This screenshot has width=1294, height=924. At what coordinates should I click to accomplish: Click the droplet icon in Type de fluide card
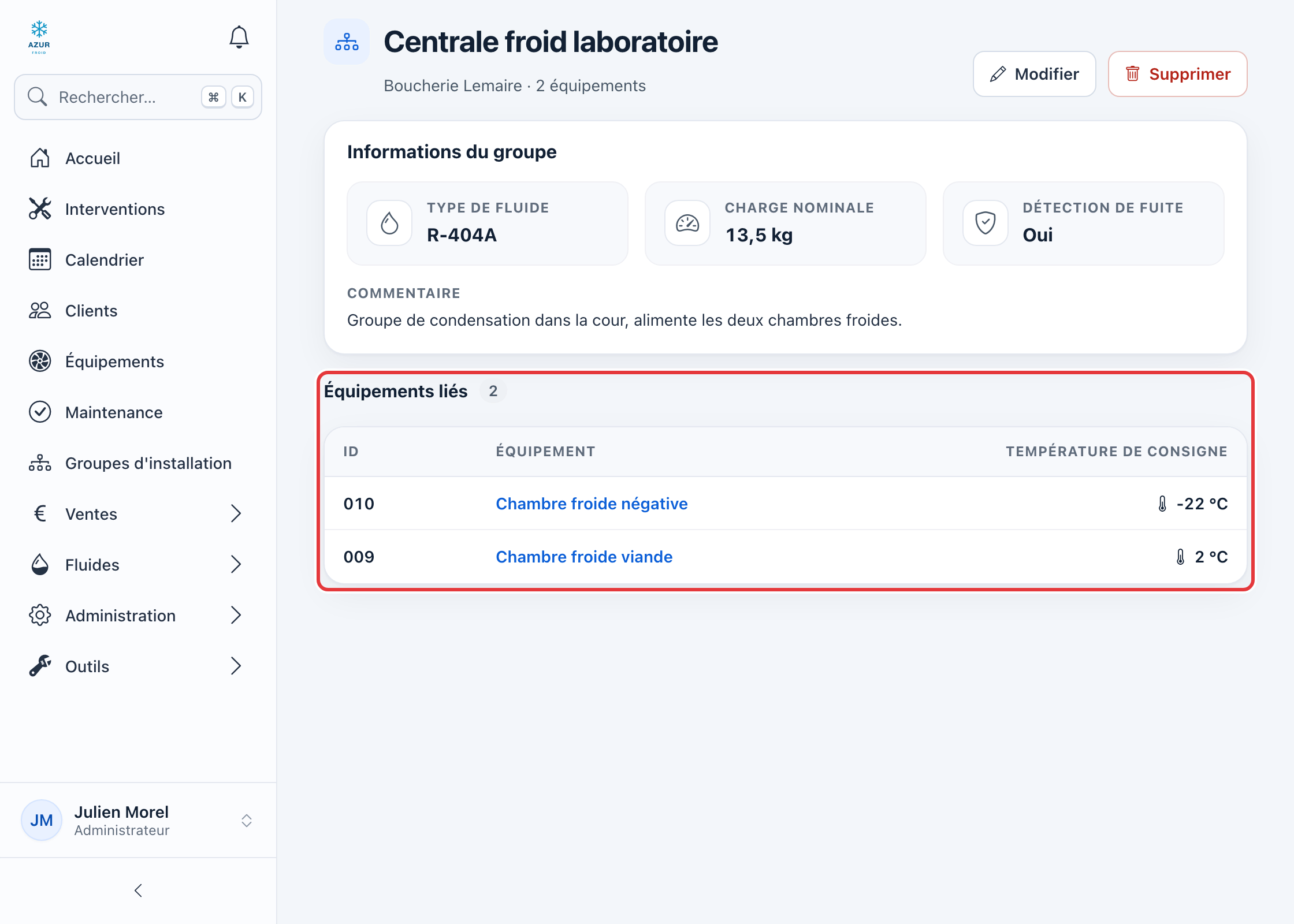[389, 223]
